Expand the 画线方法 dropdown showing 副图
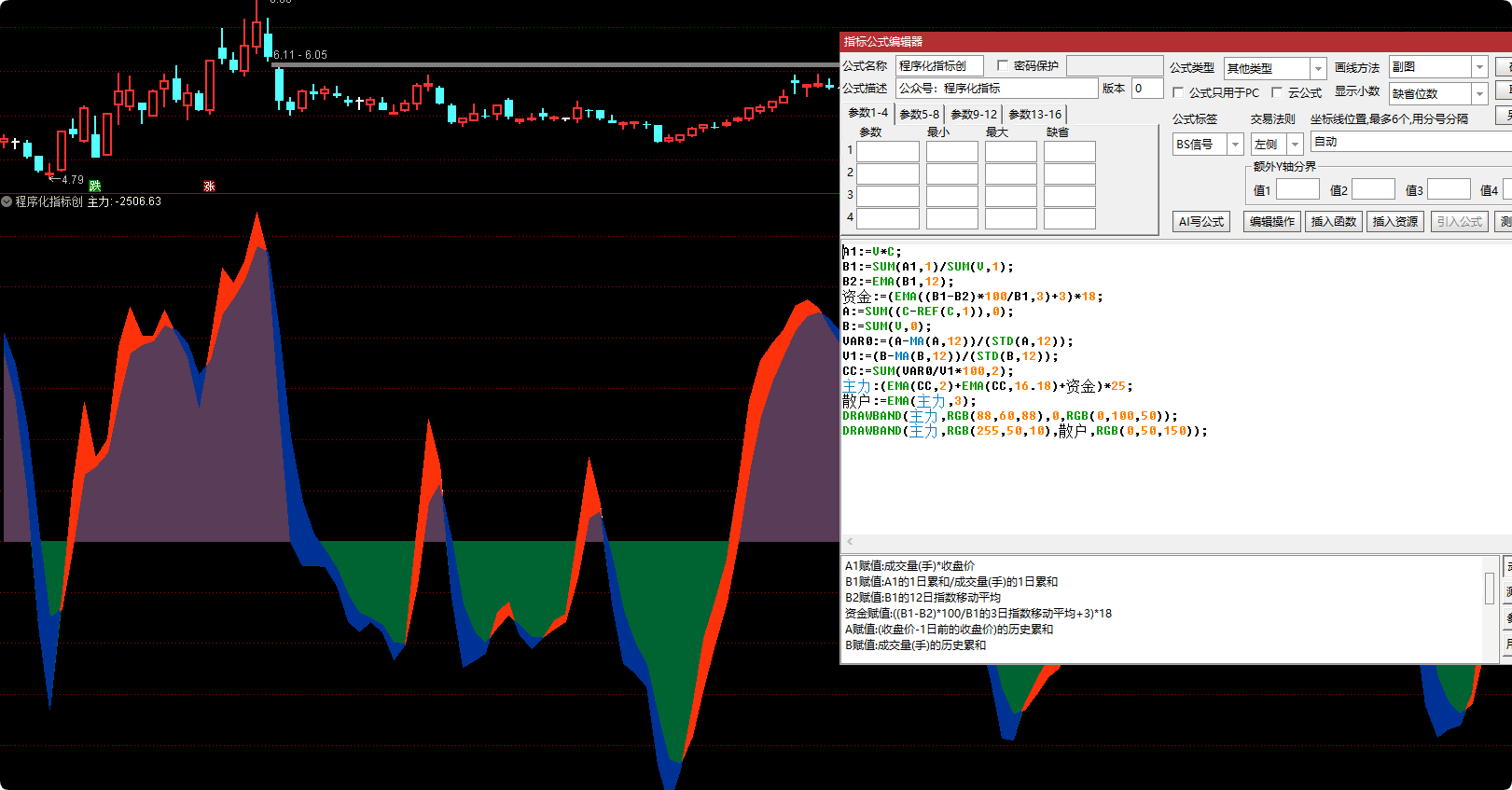Screen dimensions: 1512x790 pyautogui.click(x=1479, y=67)
